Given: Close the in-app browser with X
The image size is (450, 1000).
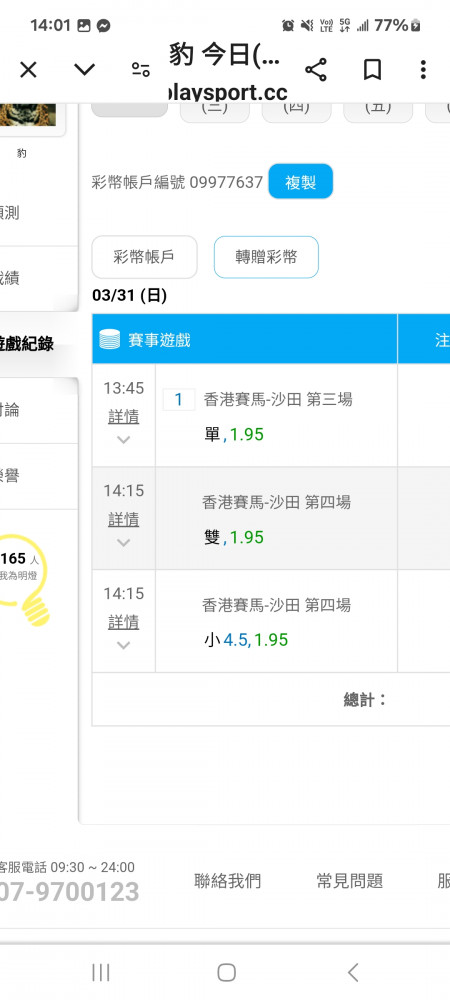Looking at the screenshot, I should (x=28, y=70).
